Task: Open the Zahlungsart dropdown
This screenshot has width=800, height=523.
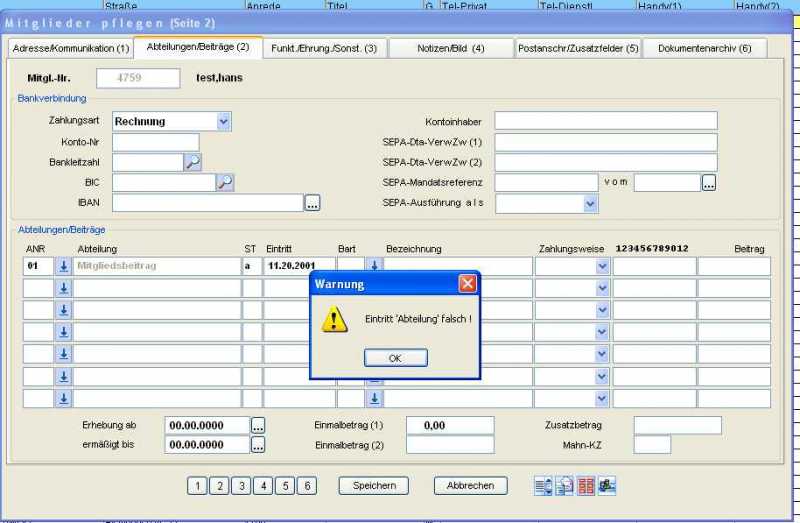Action: click(x=223, y=121)
